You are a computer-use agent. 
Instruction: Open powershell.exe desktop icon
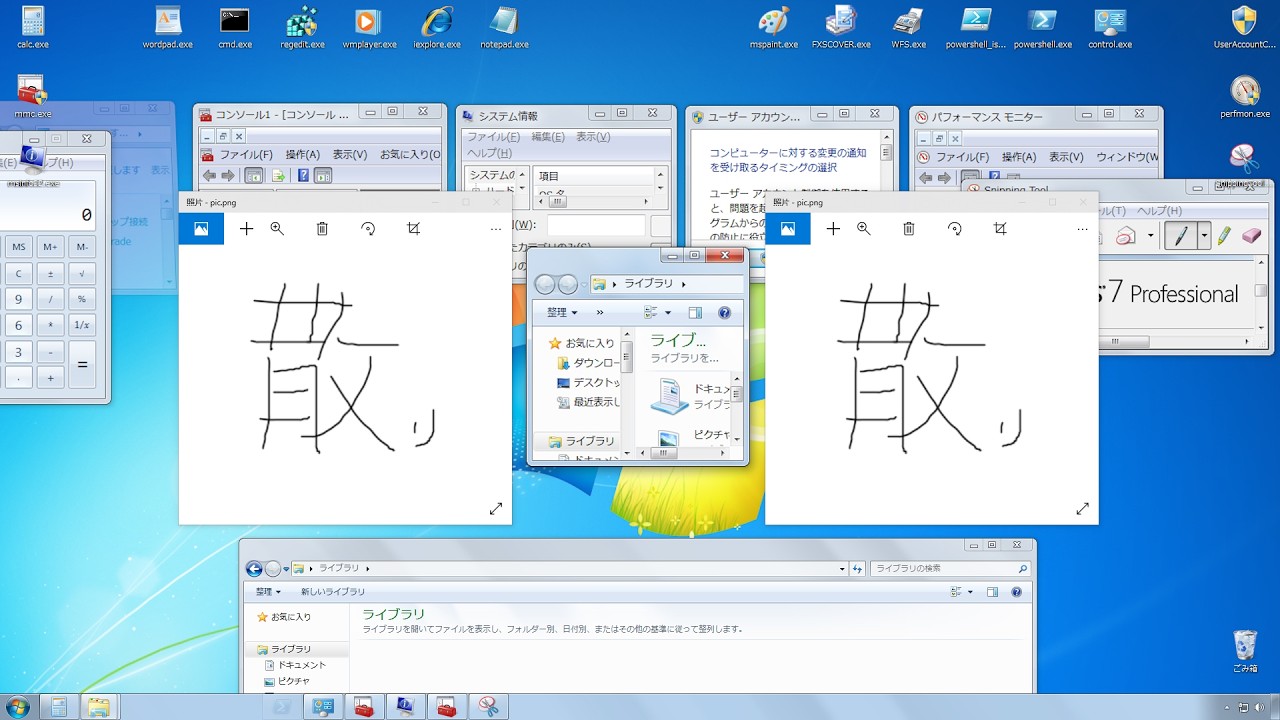(1042, 27)
